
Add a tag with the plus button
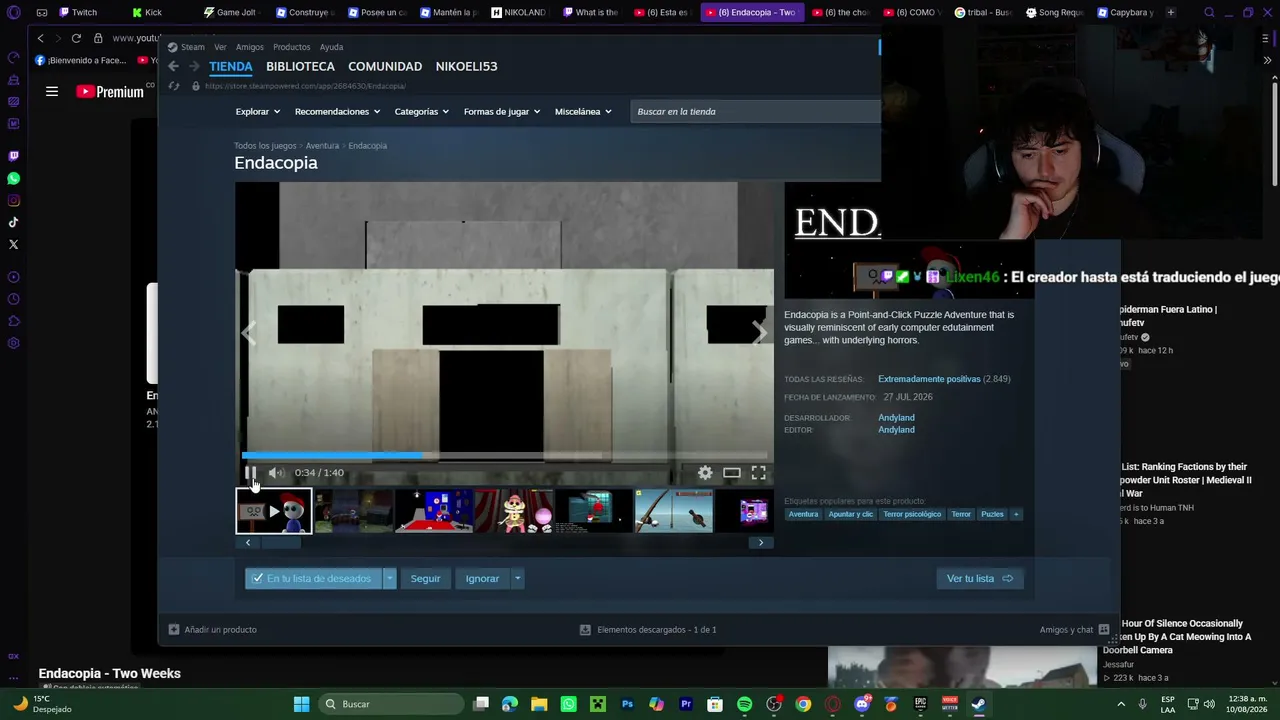1016,514
